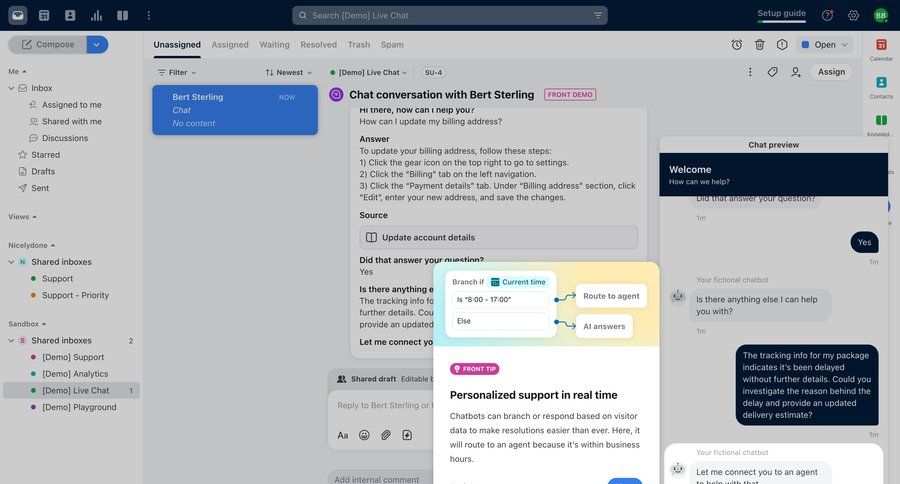Screen dimensions: 900x484
Task: Click the Assign button
Action: tap(831, 72)
